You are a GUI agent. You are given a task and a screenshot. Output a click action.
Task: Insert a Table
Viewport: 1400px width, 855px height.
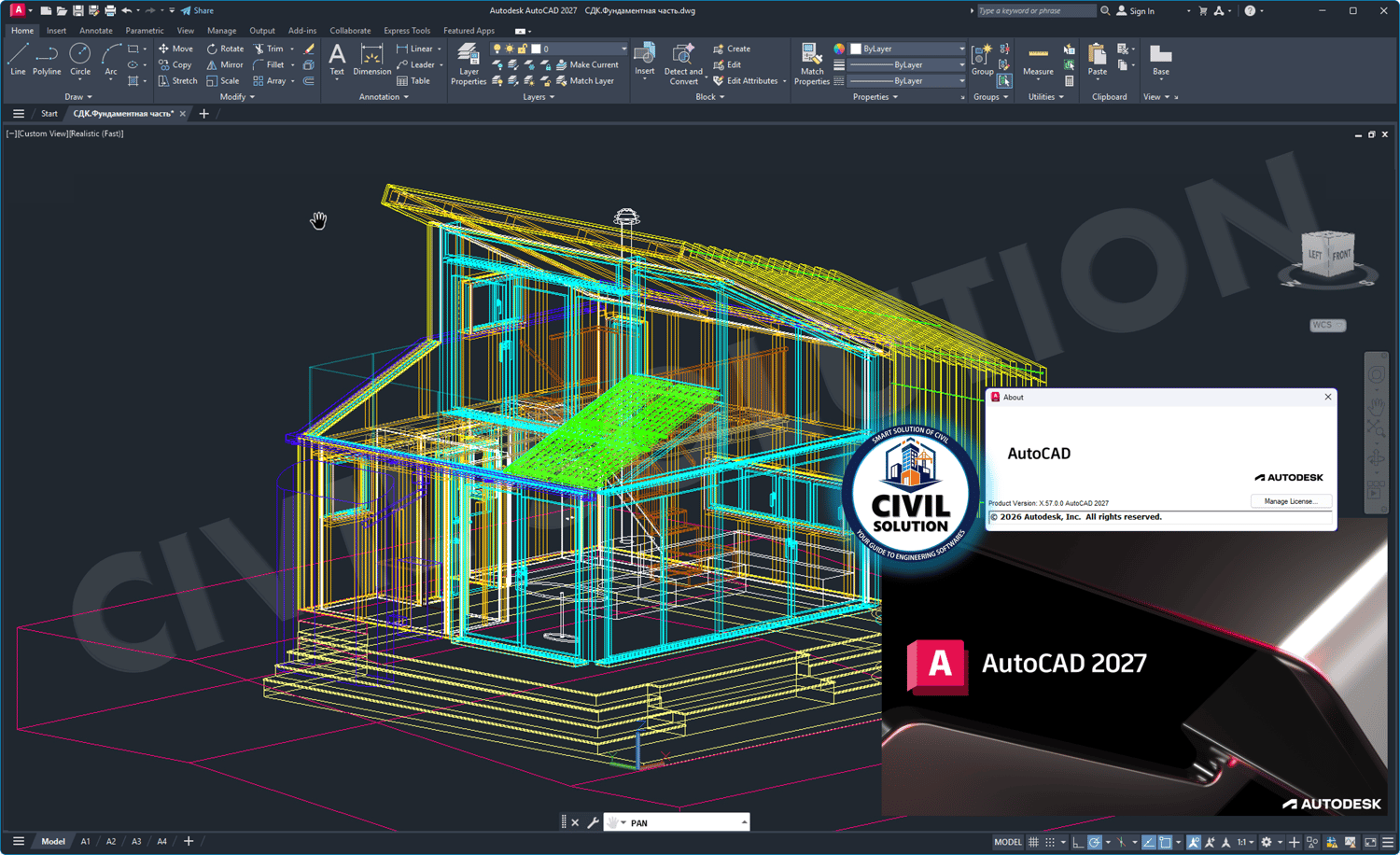[x=413, y=80]
